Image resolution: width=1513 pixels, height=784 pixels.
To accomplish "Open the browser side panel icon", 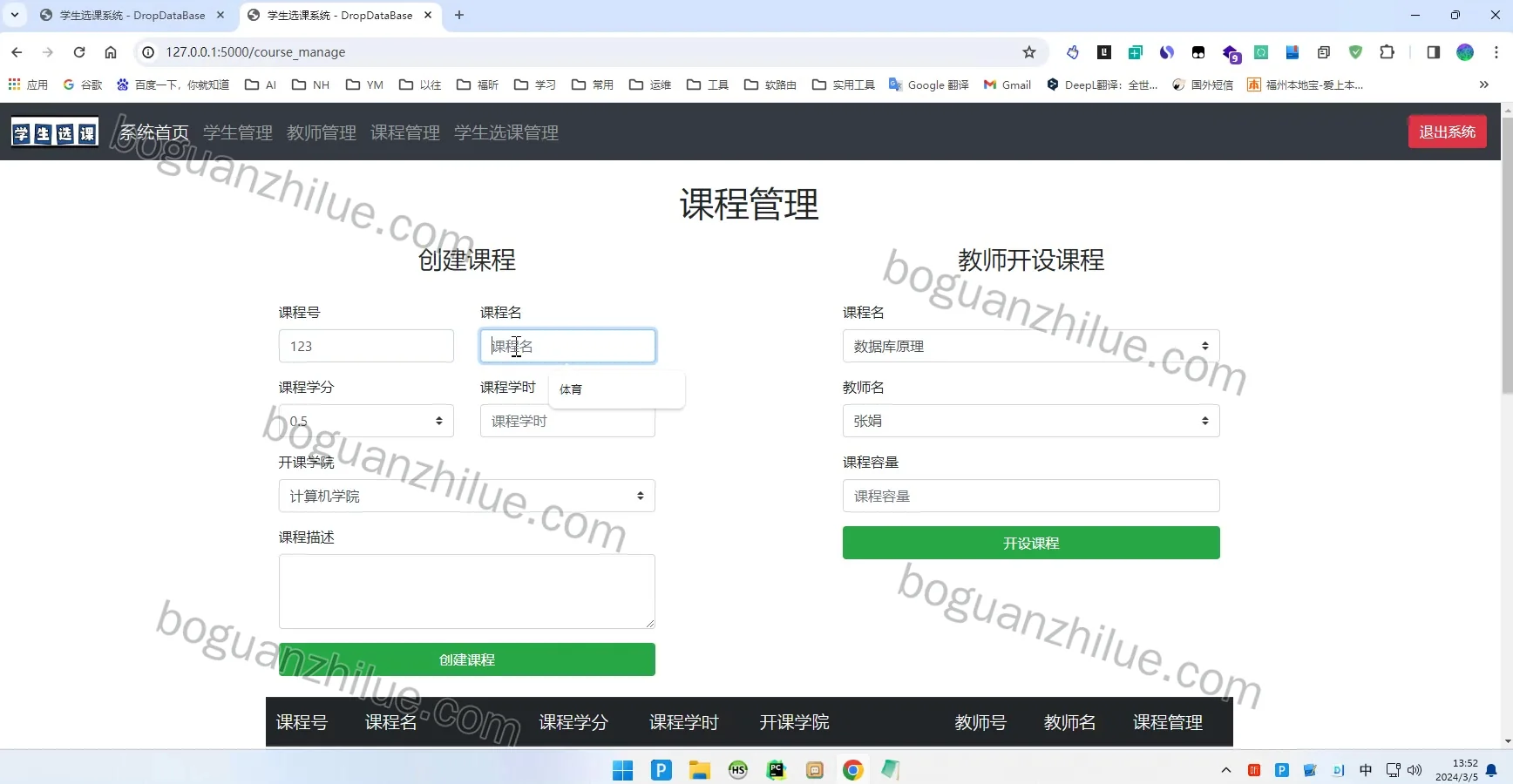I will click(x=1433, y=52).
